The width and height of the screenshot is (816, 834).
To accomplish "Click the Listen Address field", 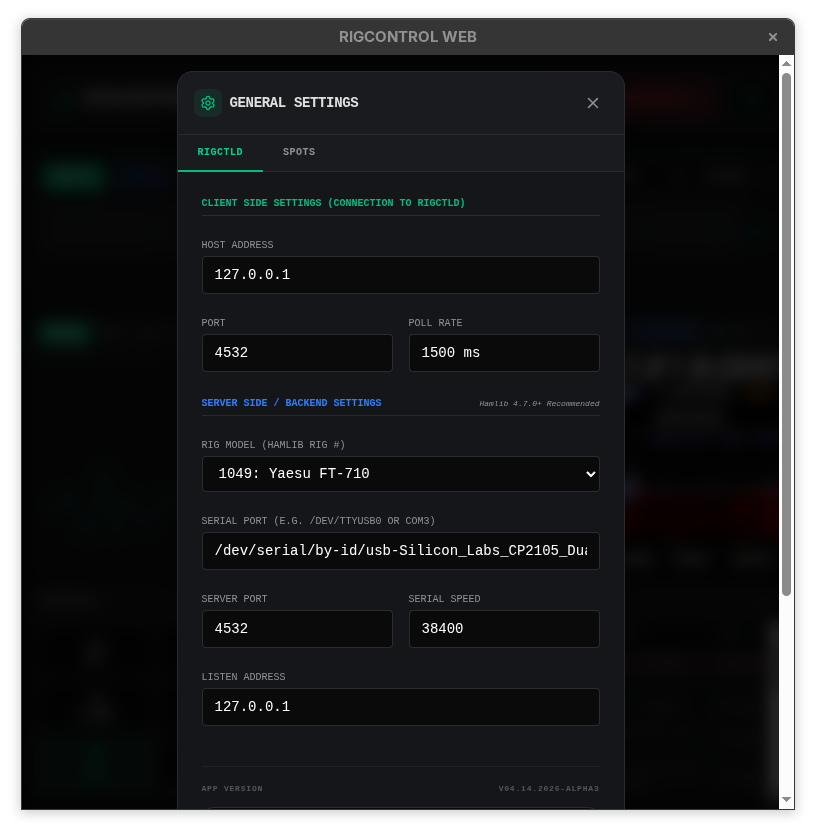I will pos(401,707).
